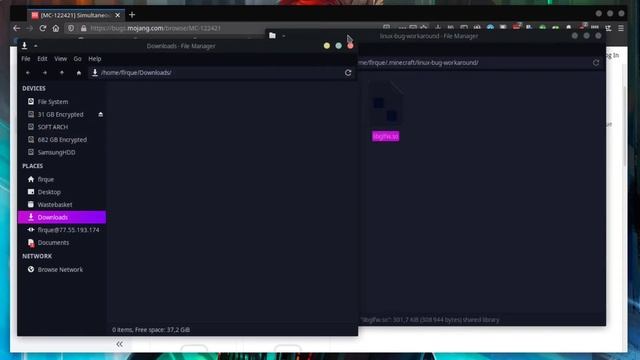The width and height of the screenshot is (640, 360).
Task: Click the site padlock icon
Action: (83, 28)
